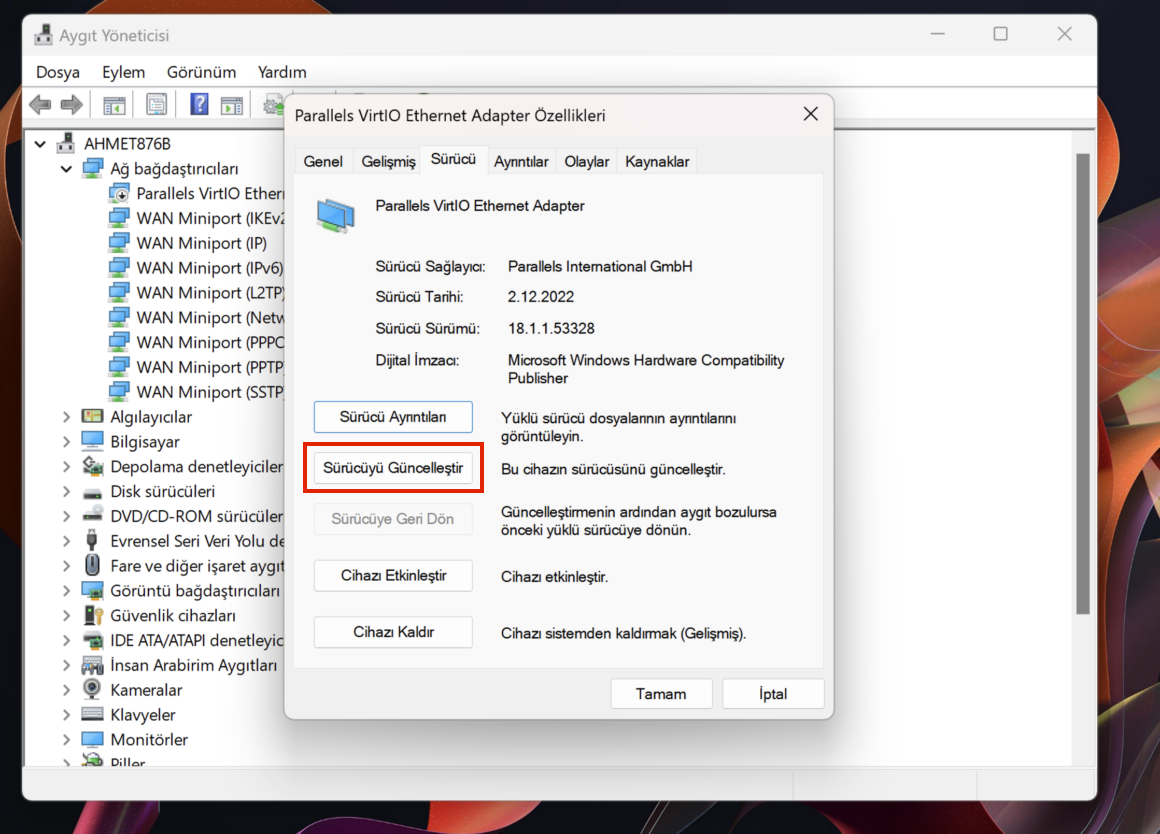Click the Monitörler screen icon
The height and width of the screenshot is (834, 1160).
point(92,739)
